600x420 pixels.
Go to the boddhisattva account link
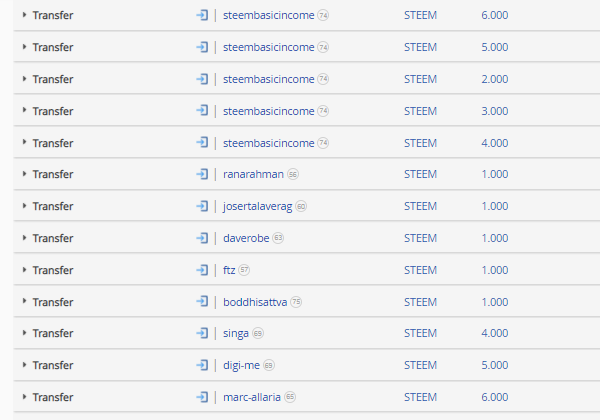255,302
